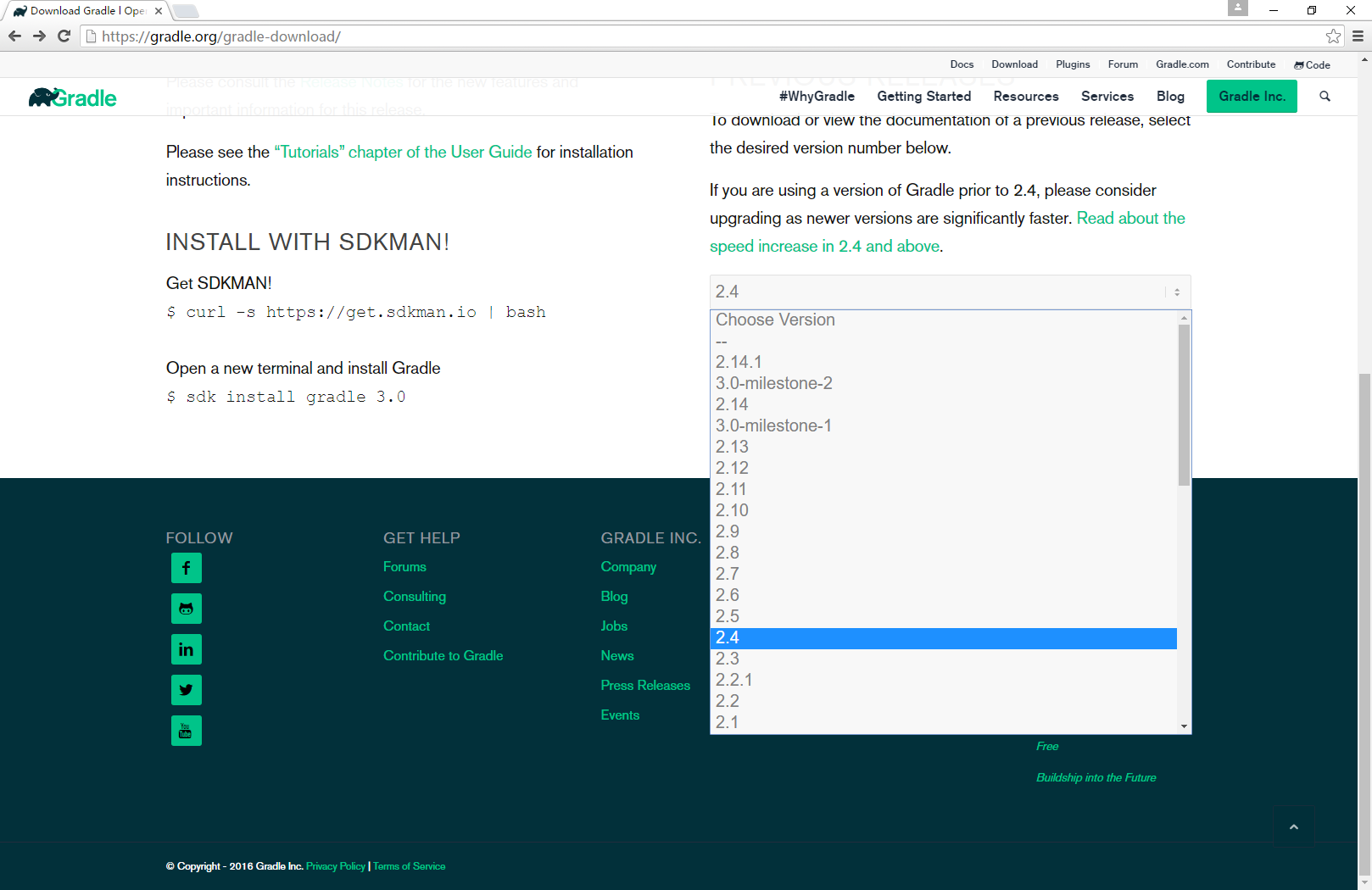Open Gradle.com in the top bar

(1182, 64)
